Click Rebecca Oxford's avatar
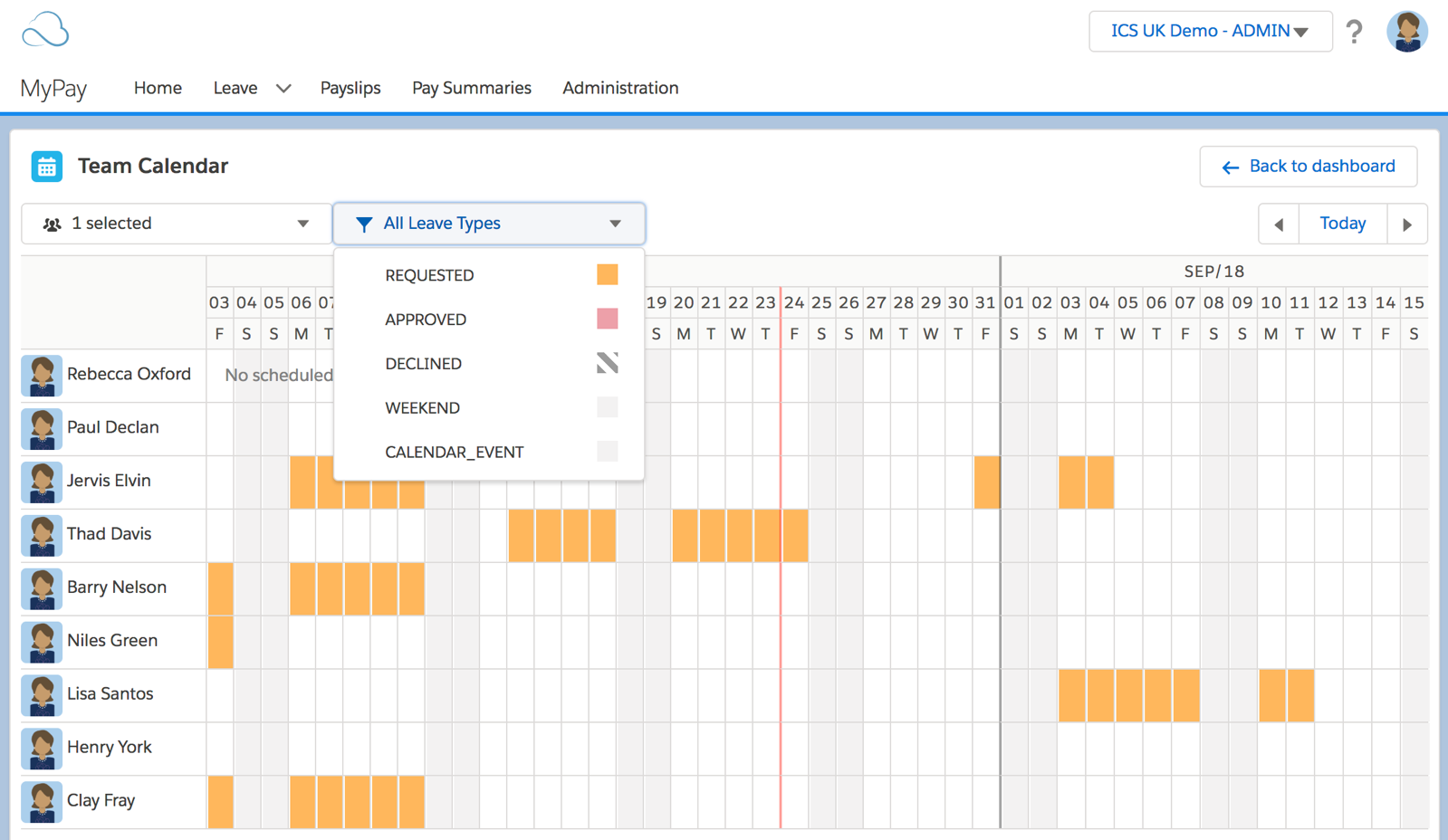The height and width of the screenshot is (840, 1448). (x=42, y=376)
